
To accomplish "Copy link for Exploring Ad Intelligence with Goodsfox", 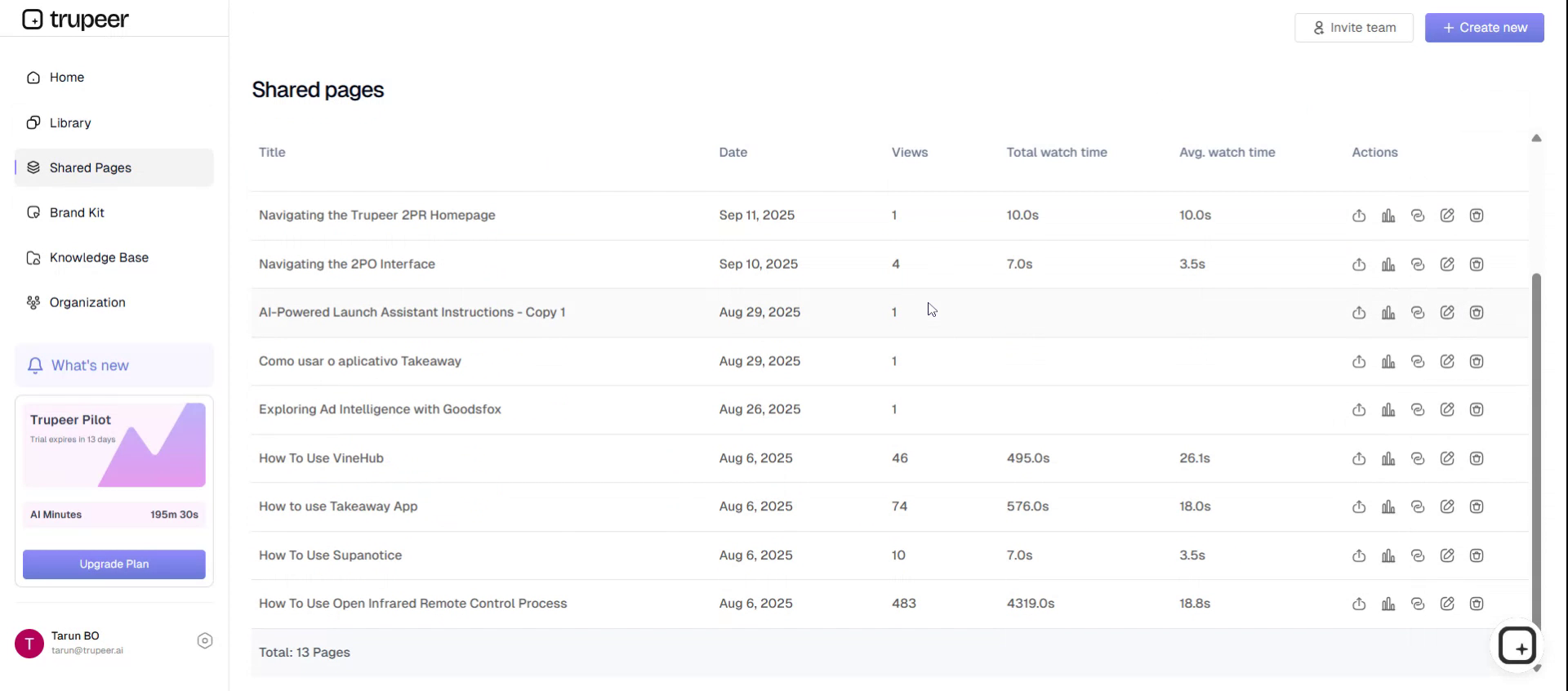I will point(1418,410).
